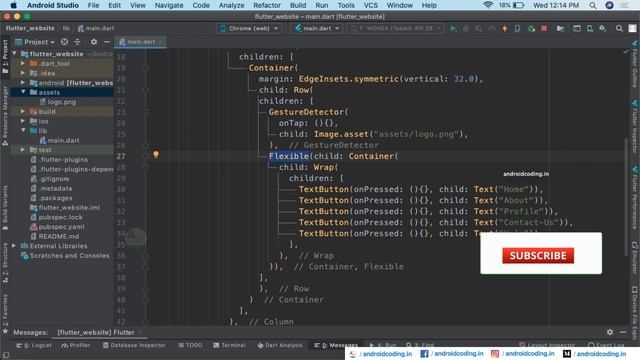The height and width of the screenshot is (360, 640).
Task: Open Project panel settings gear
Action: tap(94, 42)
